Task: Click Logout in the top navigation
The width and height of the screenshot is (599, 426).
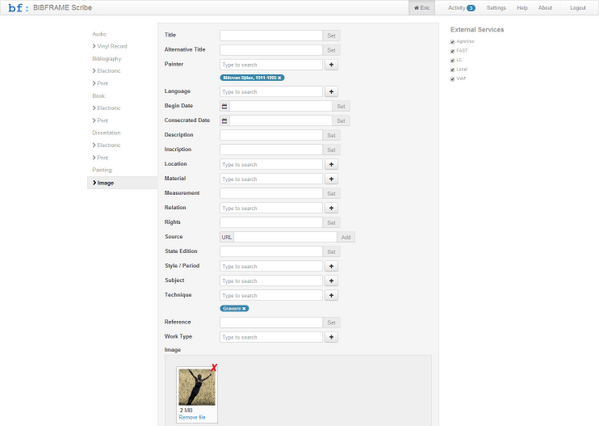Action: [578, 8]
